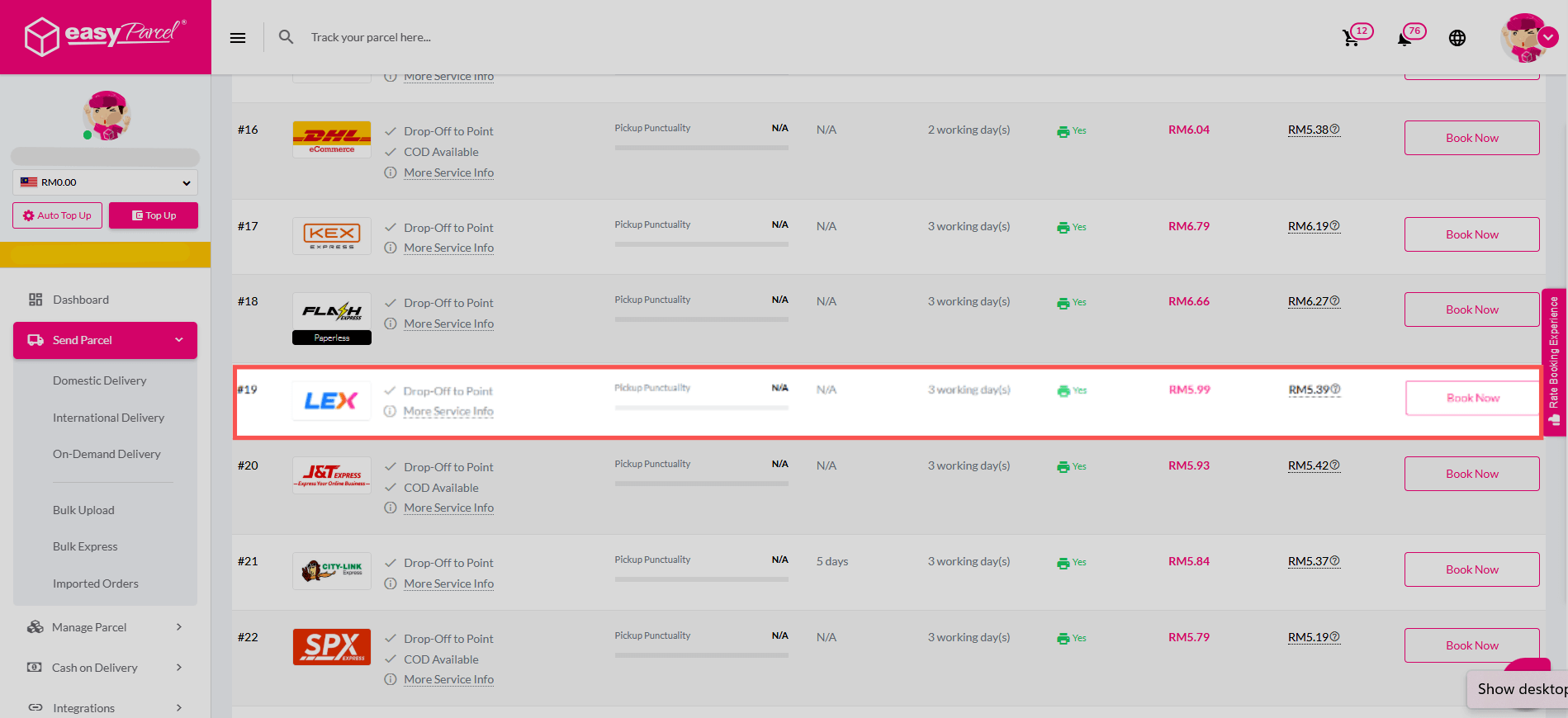Screen dimensions: 1568x718
Task: Open the language globe icon
Action: pos(1457,38)
